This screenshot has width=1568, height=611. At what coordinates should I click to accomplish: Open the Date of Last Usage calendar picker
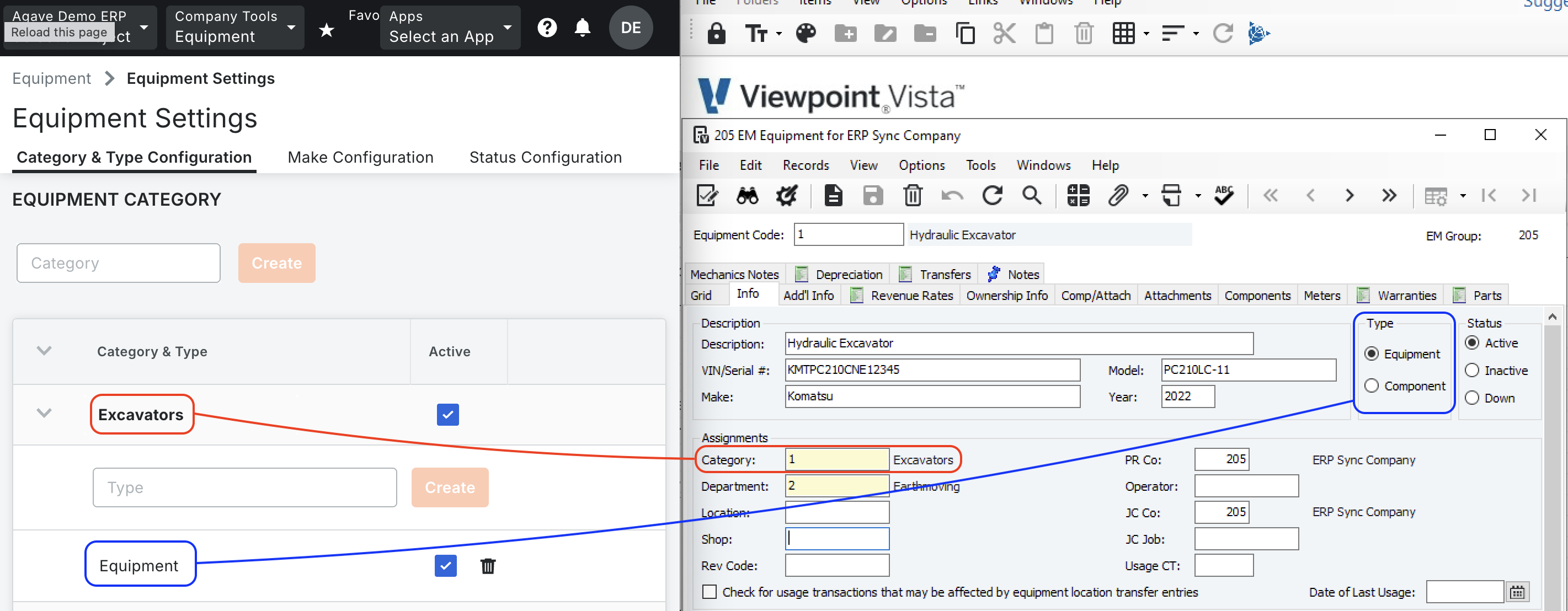1517,592
